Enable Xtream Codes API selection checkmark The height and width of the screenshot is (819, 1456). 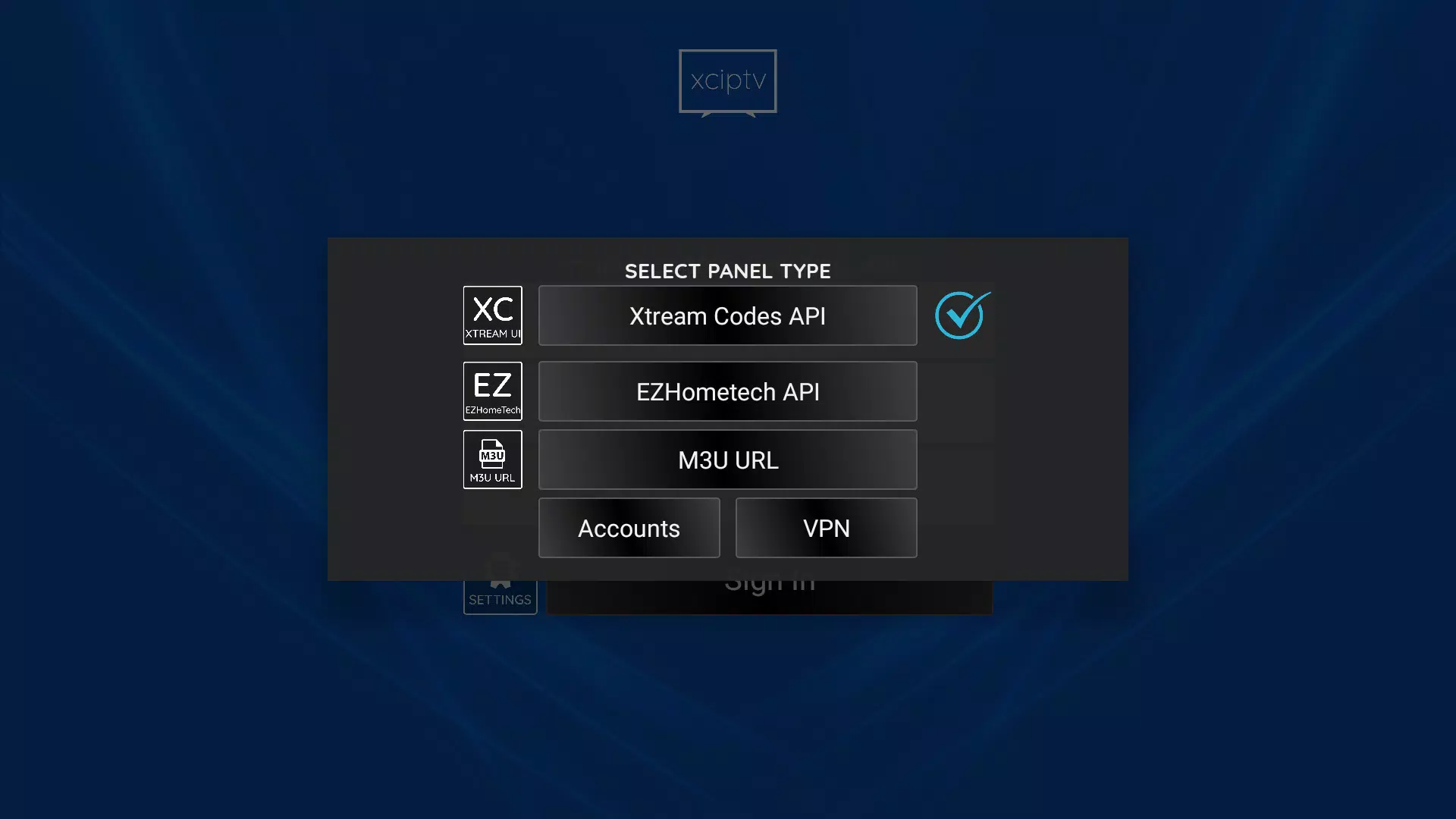(961, 315)
